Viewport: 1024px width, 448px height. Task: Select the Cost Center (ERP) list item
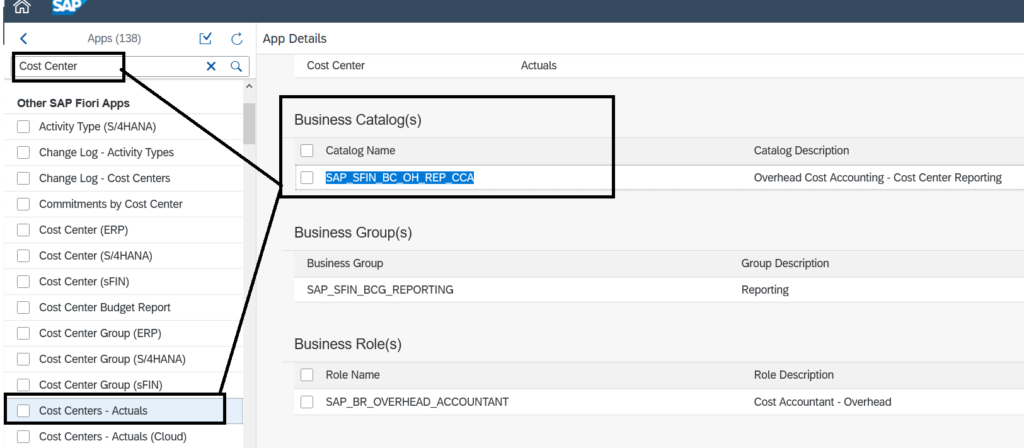[82, 230]
